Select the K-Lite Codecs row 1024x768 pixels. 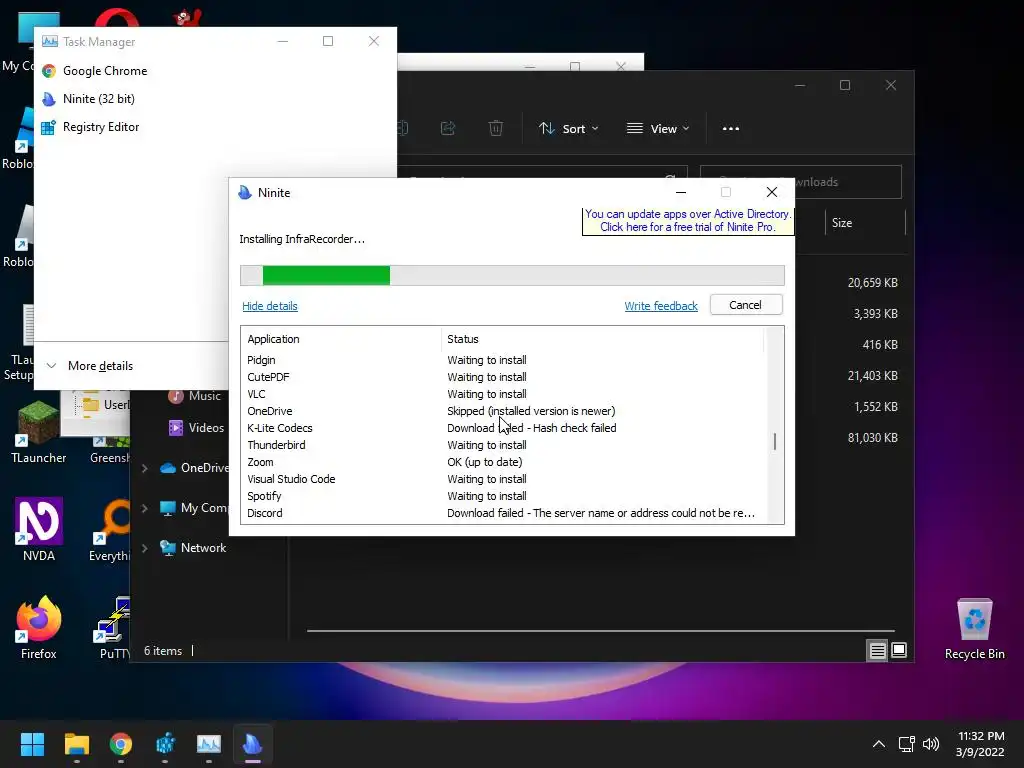click(x=502, y=428)
